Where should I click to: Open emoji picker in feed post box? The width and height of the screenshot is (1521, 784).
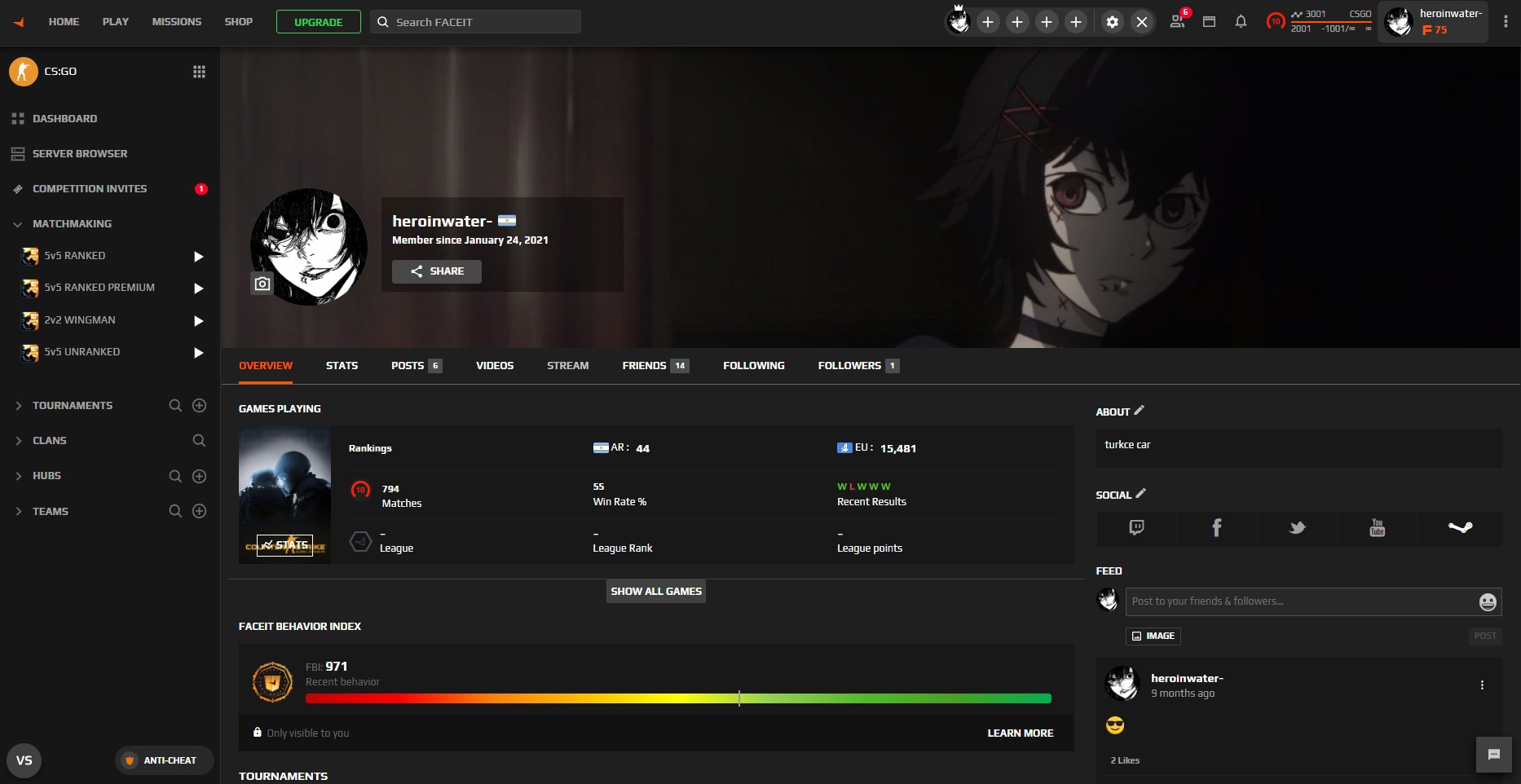point(1488,602)
